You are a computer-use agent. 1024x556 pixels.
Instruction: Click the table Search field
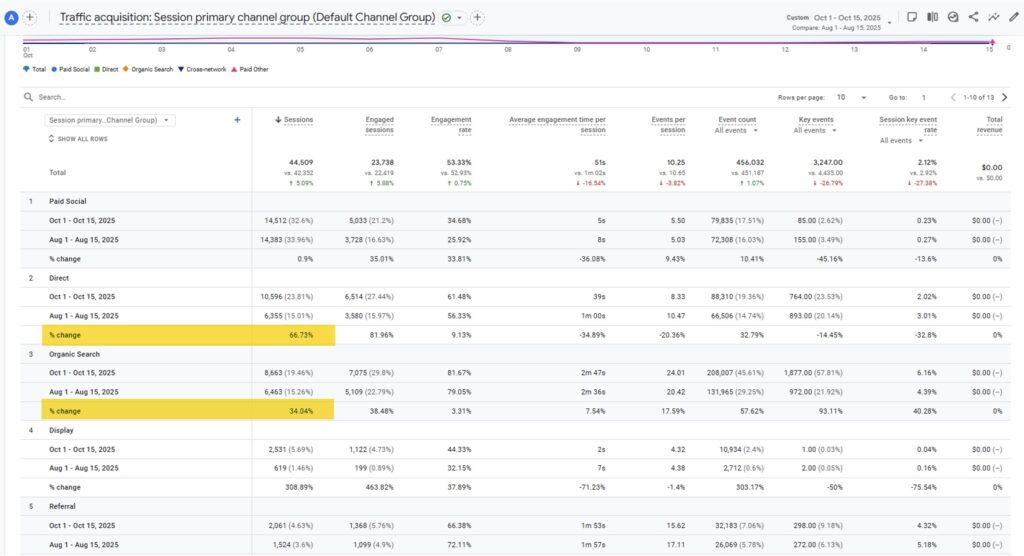(100, 97)
